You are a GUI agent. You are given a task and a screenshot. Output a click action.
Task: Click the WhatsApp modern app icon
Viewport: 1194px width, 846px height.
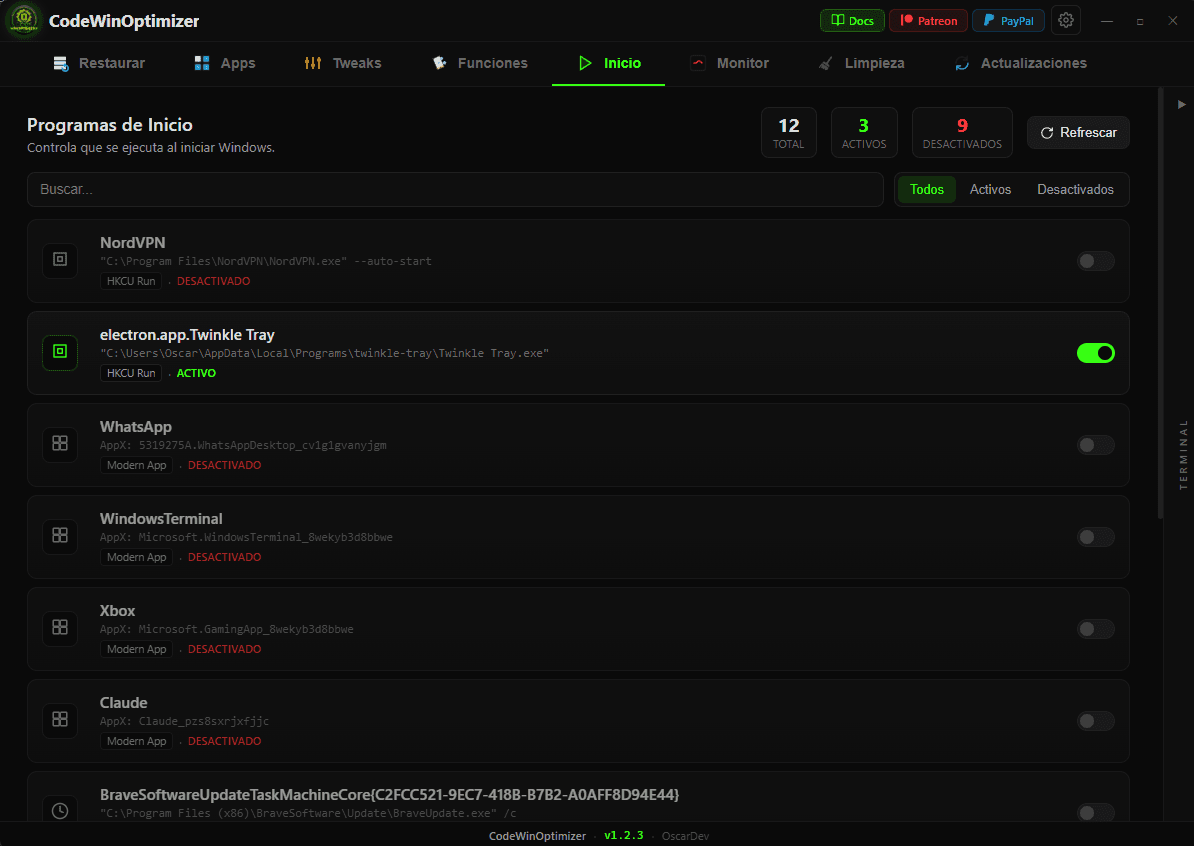[60, 444]
